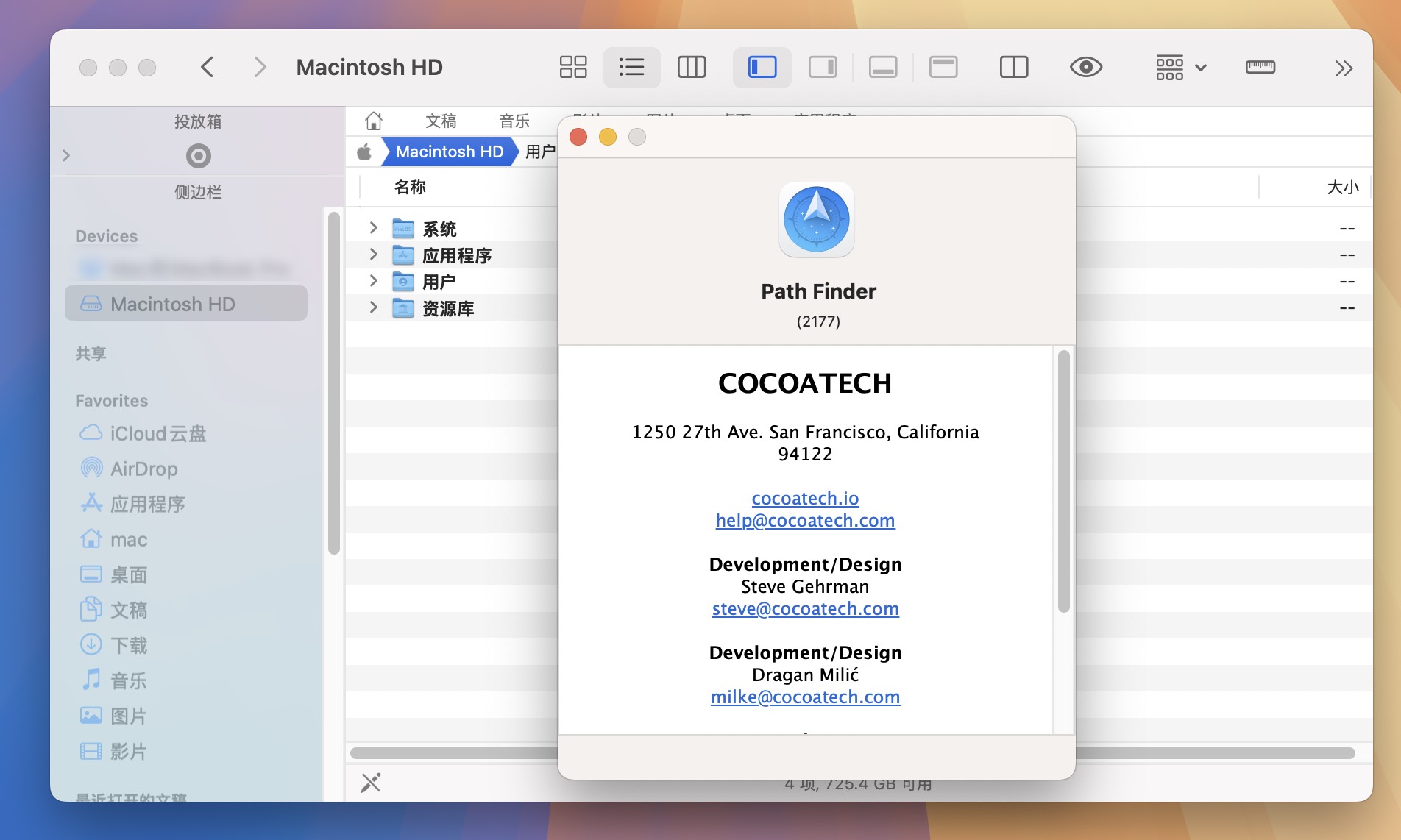
Task: Click the 投放箱 drop stack label
Action: point(198,121)
